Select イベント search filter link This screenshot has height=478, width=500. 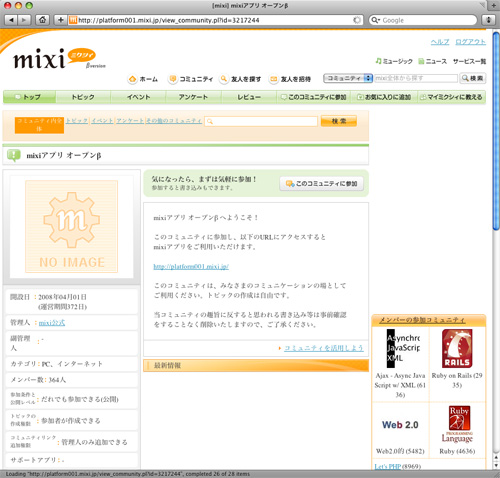pyautogui.click(x=102, y=121)
